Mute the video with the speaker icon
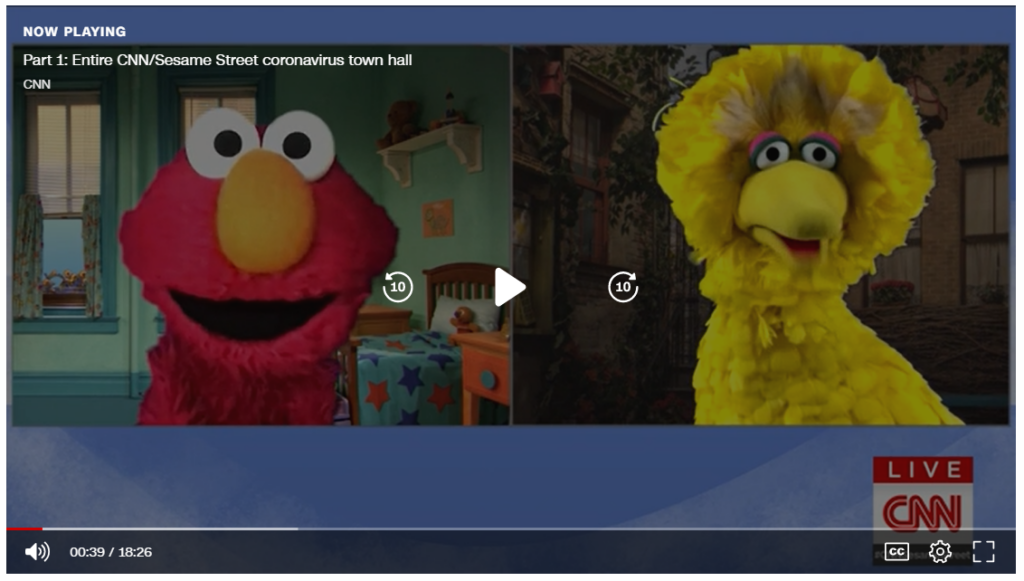Screen dimensions: 1024x581 click(37, 552)
